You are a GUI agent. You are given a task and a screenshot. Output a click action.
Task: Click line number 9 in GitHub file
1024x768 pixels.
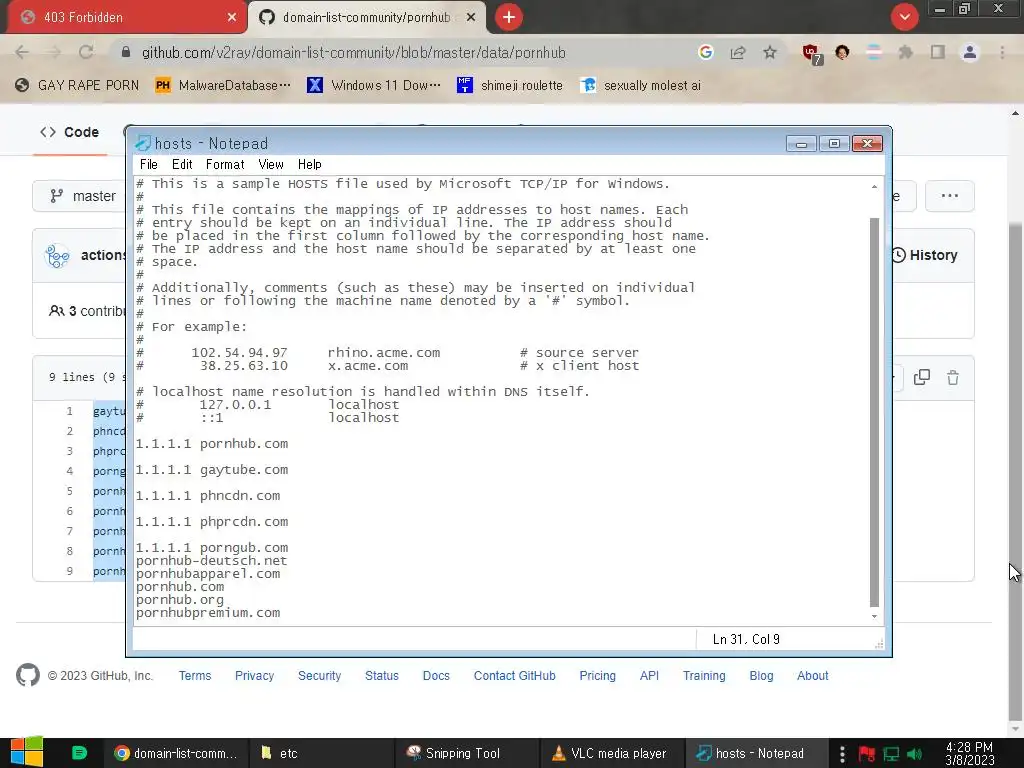click(x=69, y=571)
